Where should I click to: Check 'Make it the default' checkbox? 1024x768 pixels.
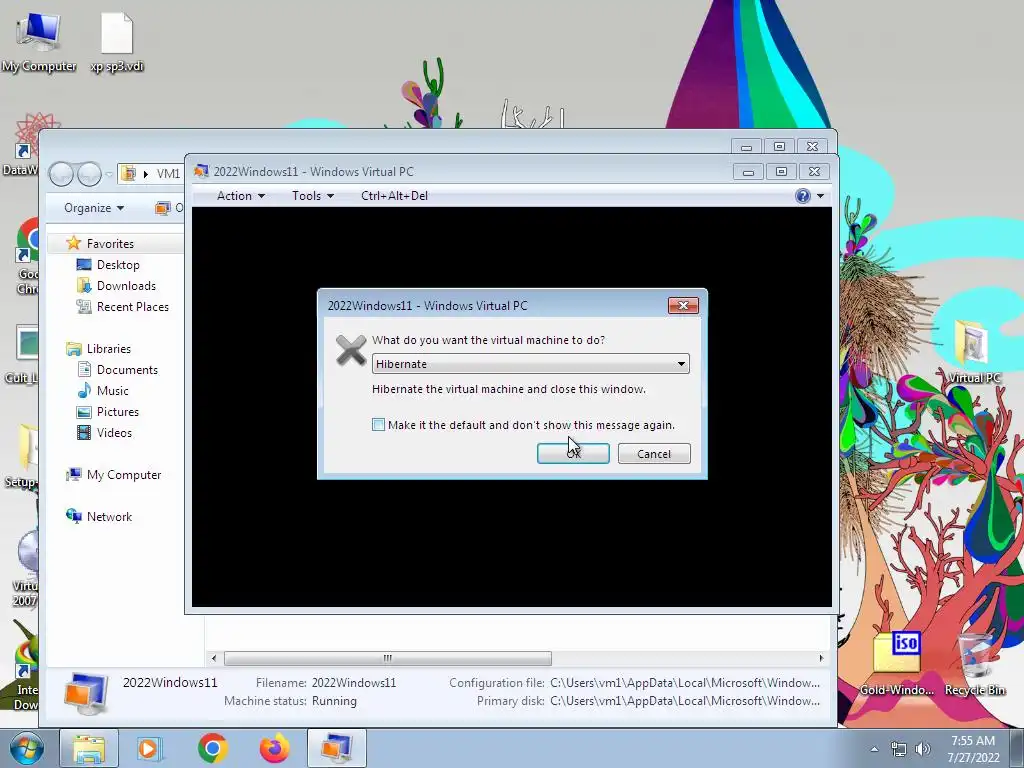tap(378, 424)
